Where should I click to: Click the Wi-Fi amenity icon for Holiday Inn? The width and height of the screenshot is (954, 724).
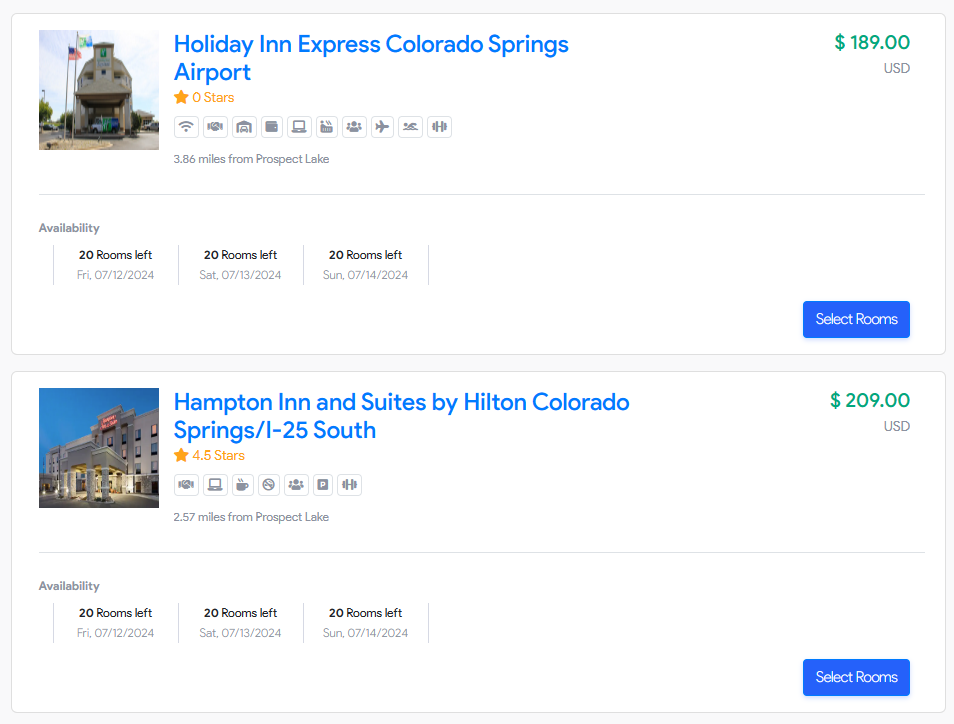click(186, 127)
